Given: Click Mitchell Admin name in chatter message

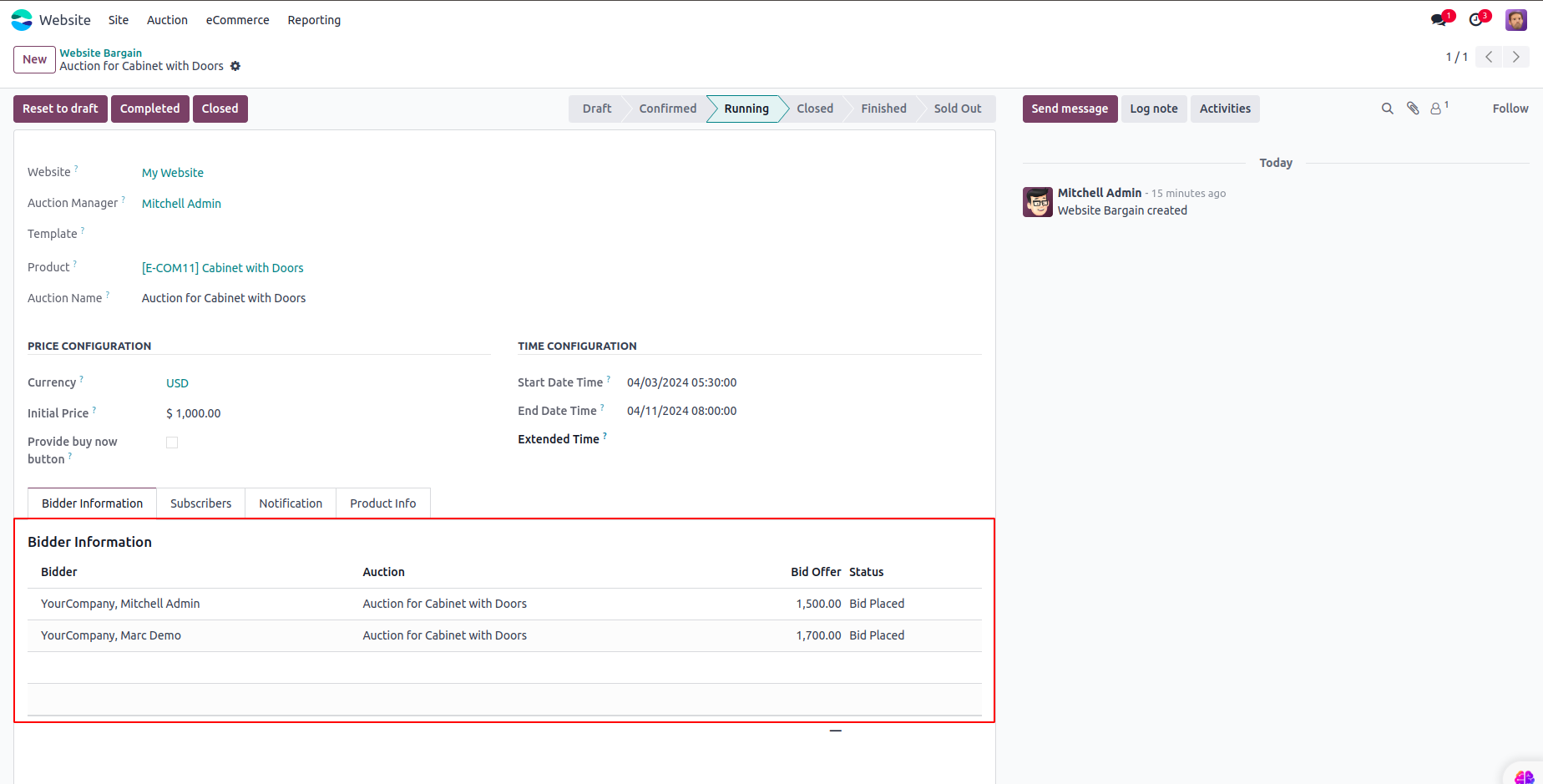Looking at the screenshot, I should tap(1100, 193).
